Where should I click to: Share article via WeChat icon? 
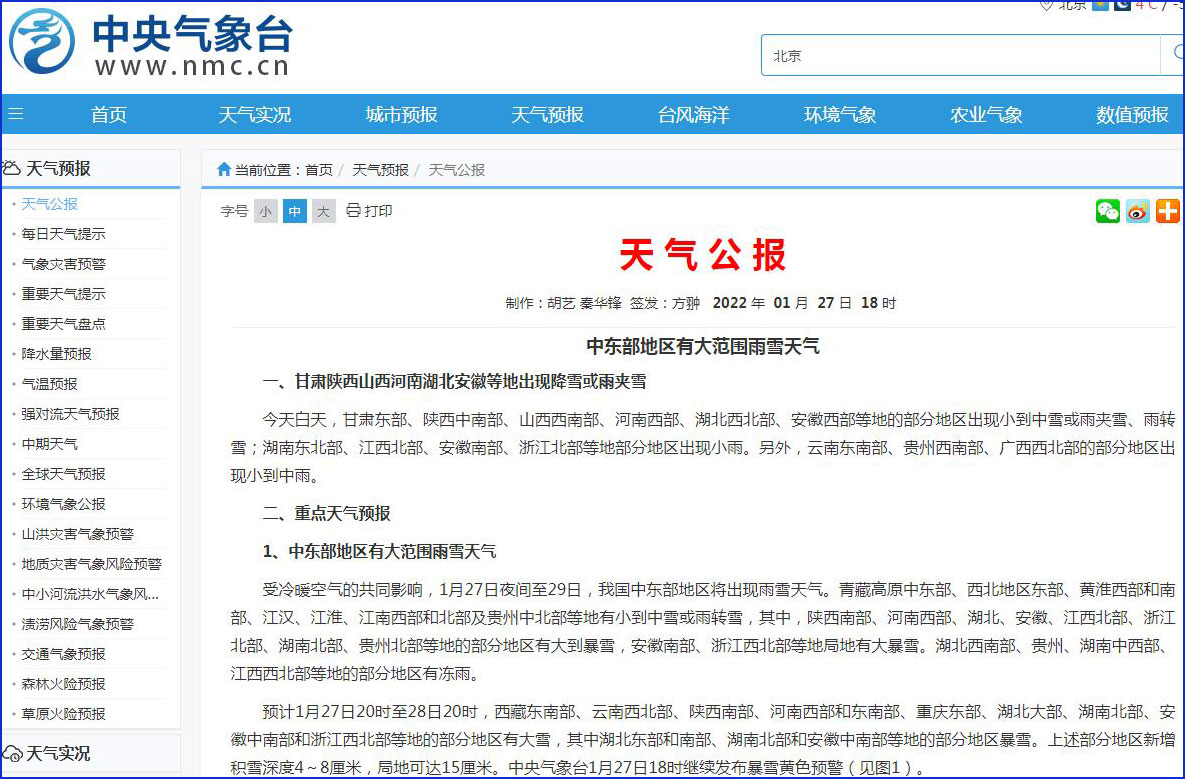pyautogui.click(x=1107, y=211)
